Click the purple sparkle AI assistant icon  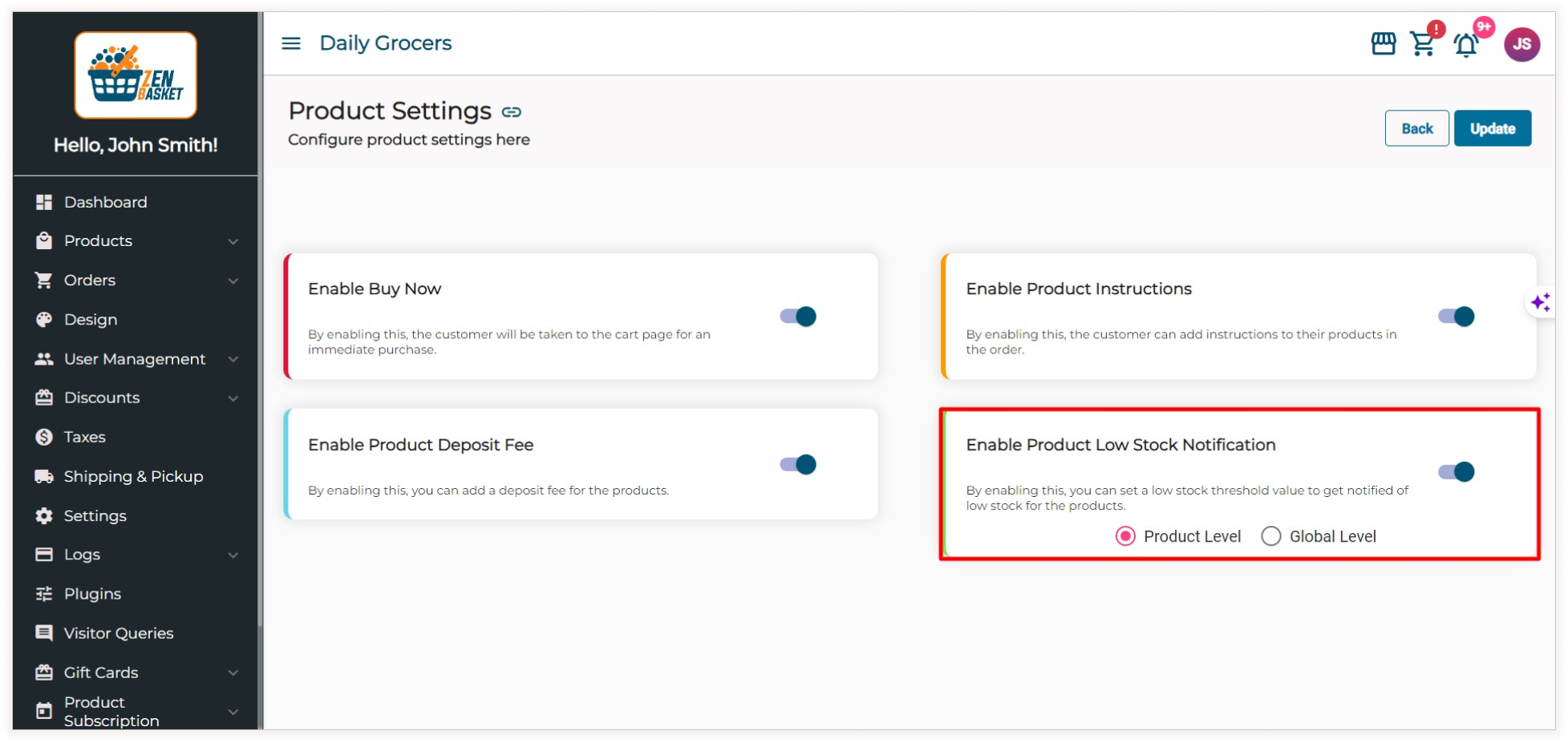click(x=1540, y=302)
